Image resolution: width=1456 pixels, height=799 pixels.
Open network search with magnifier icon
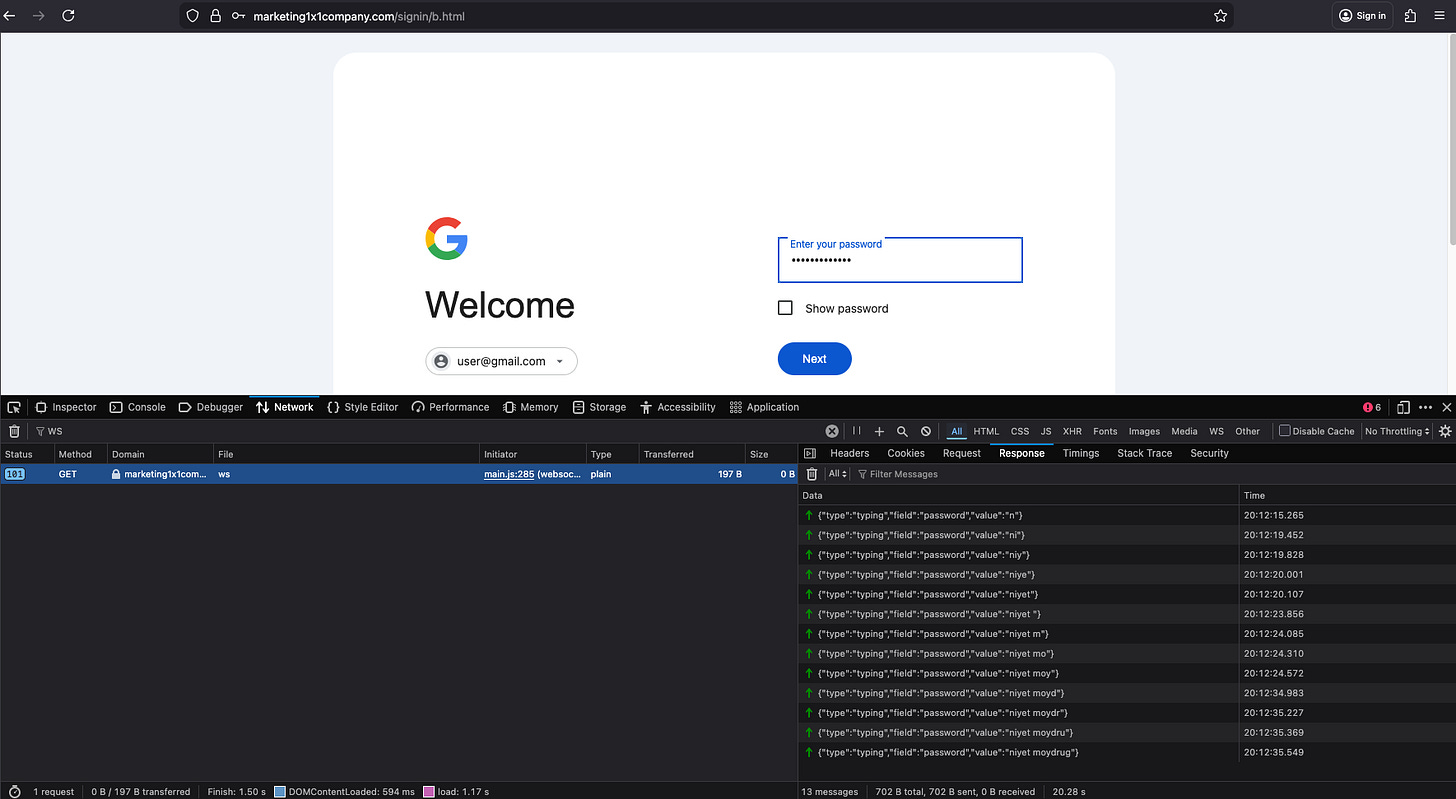902,431
